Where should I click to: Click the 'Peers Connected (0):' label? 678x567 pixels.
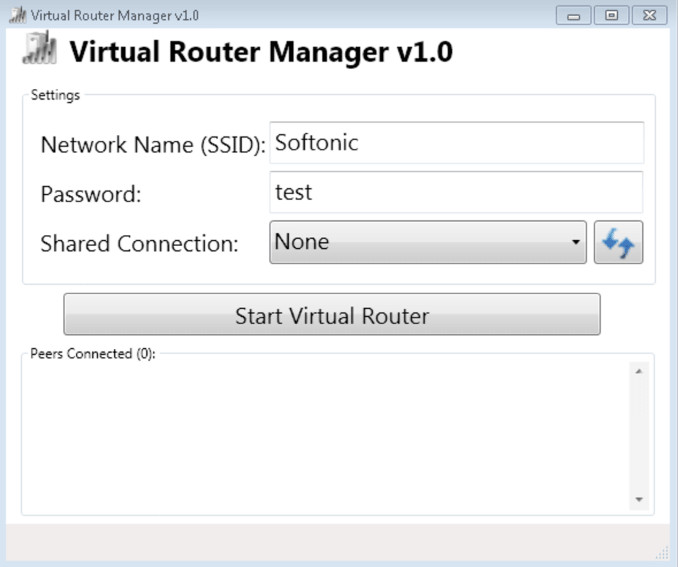[93, 354]
